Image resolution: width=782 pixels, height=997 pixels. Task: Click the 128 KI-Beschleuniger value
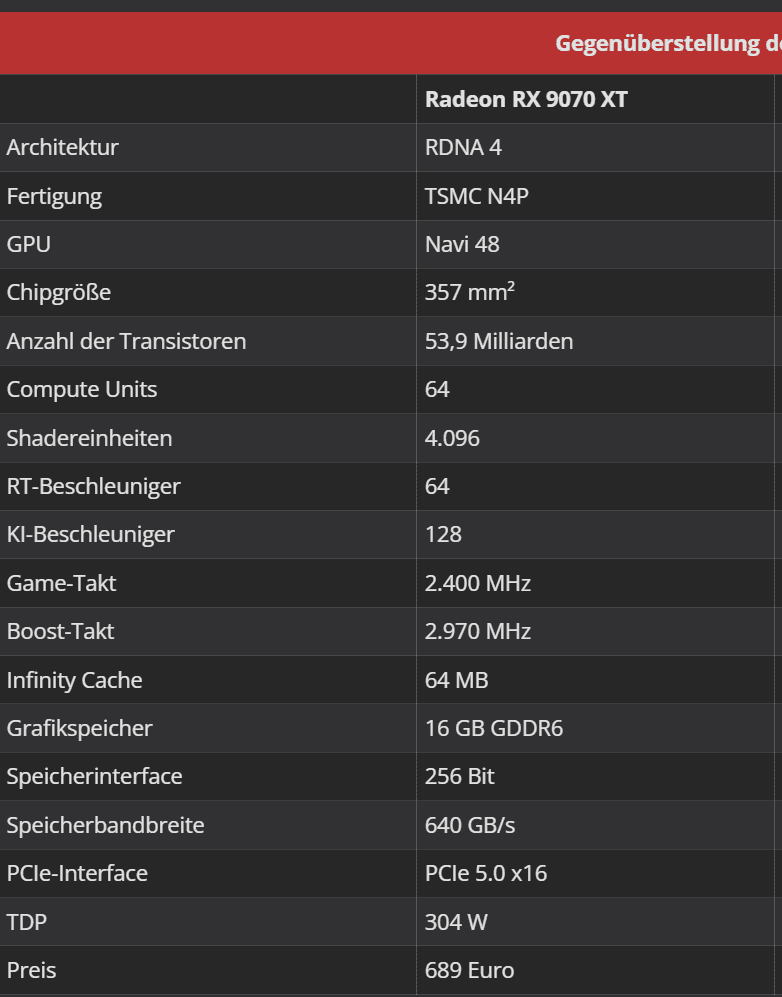[443, 534]
